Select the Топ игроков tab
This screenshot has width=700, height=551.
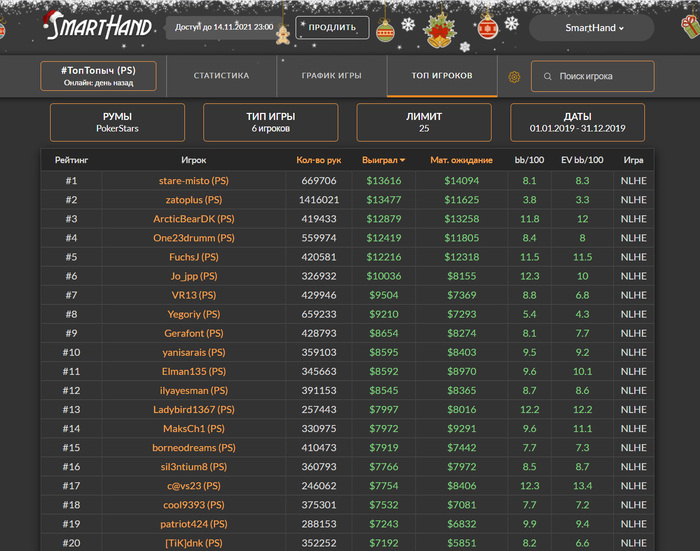[442, 76]
